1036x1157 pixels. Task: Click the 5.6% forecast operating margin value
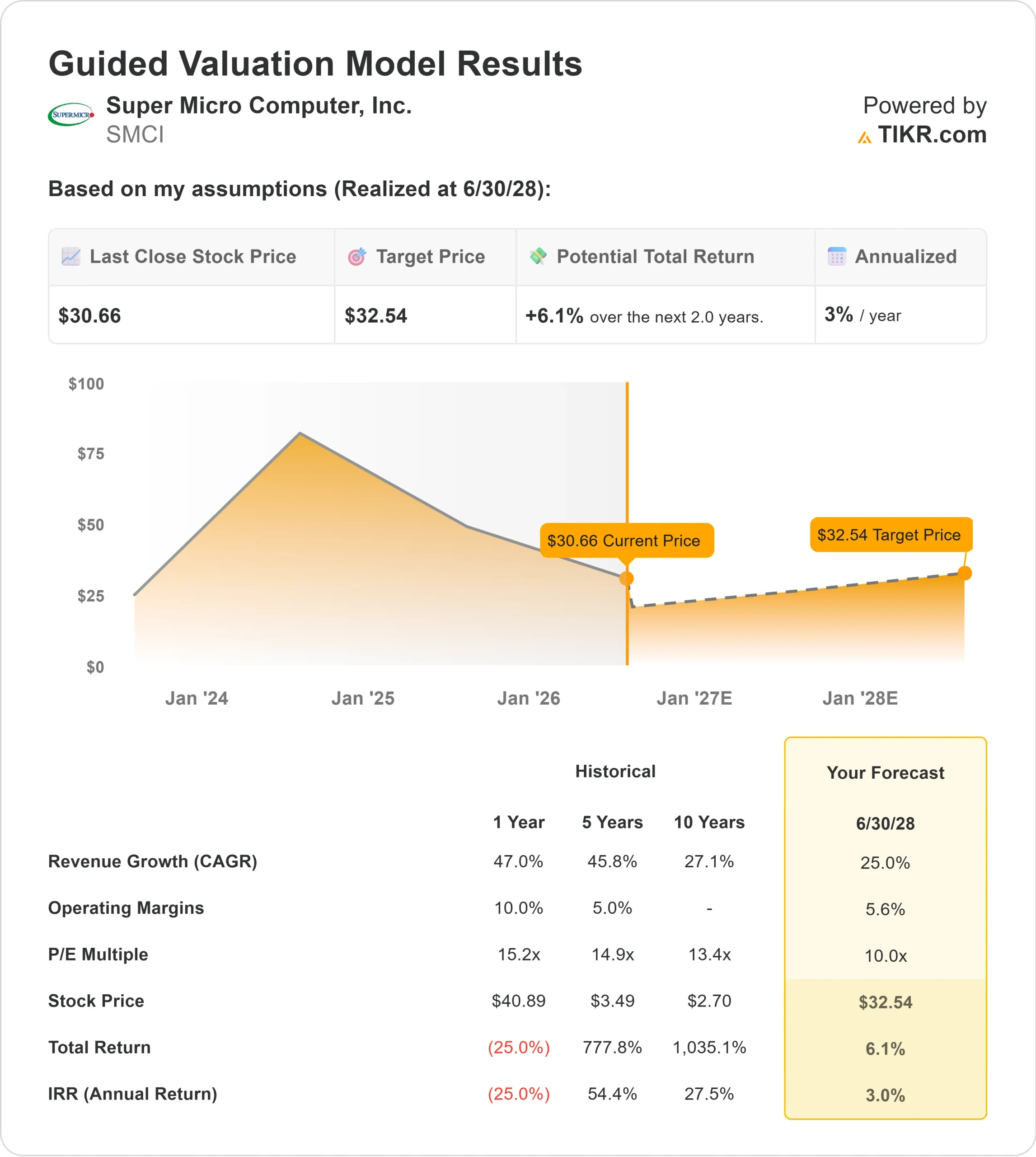click(x=885, y=909)
